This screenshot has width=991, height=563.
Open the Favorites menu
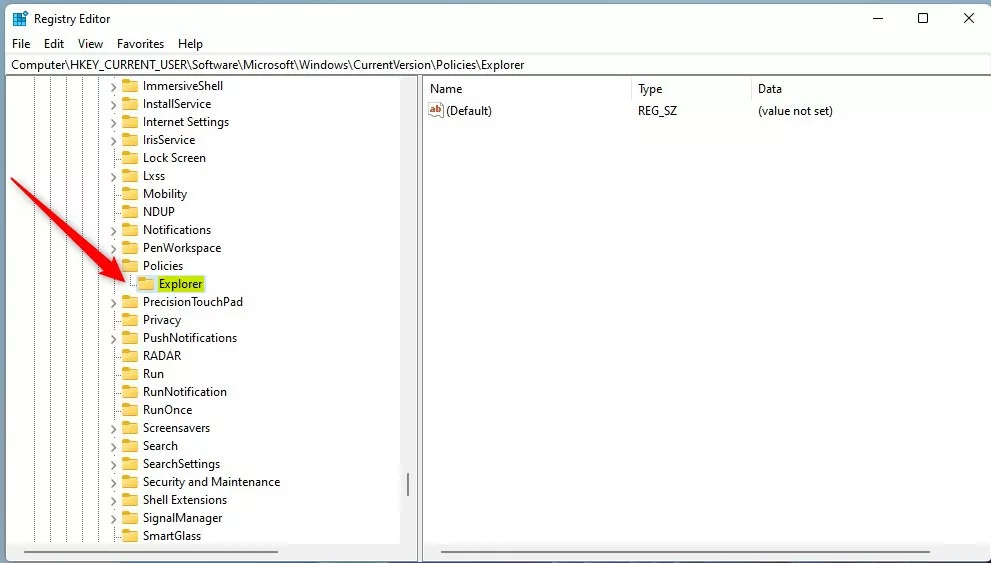[140, 44]
